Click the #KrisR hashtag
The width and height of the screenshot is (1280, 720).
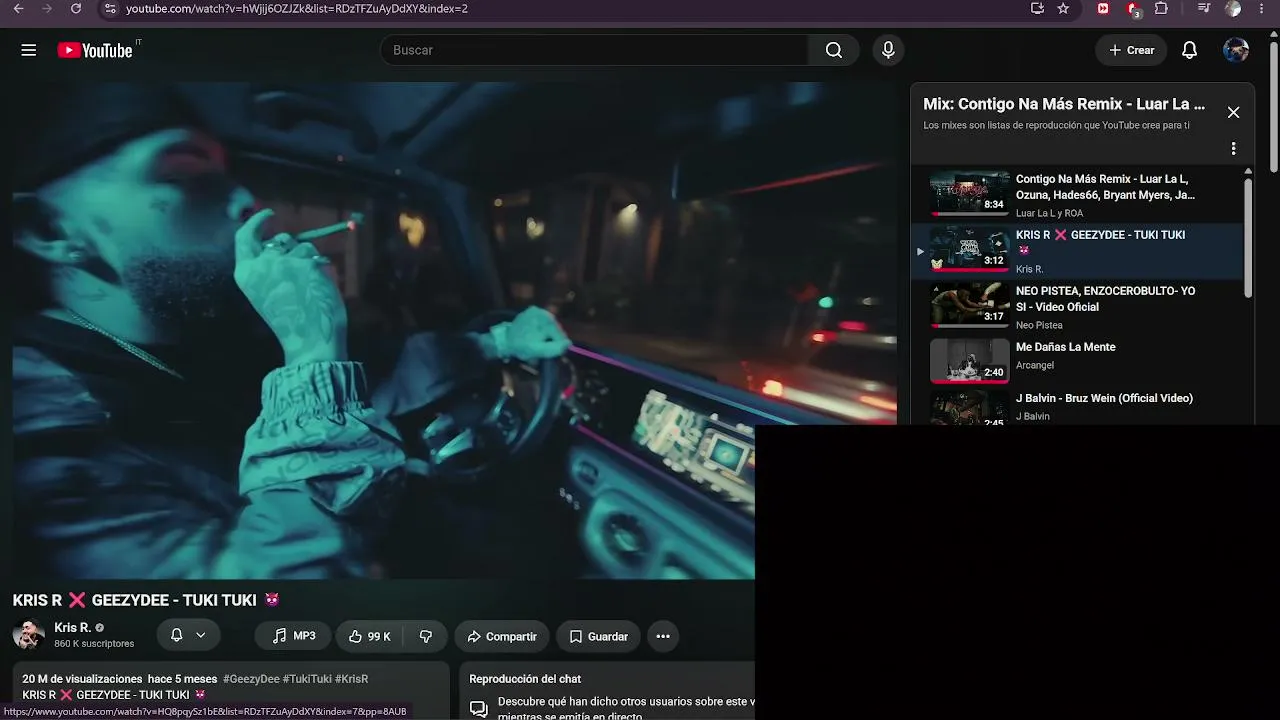tap(352, 679)
